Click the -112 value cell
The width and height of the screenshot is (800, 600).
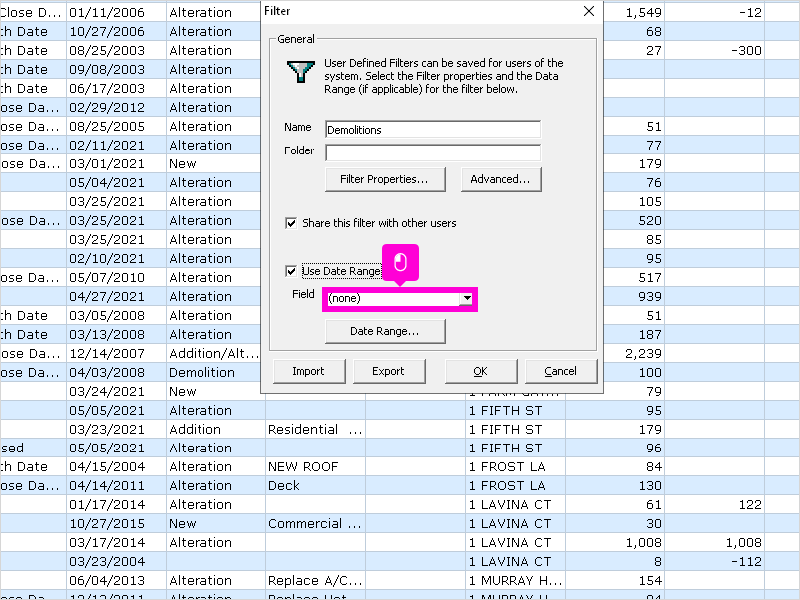pyautogui.click(x=714, y=561)
